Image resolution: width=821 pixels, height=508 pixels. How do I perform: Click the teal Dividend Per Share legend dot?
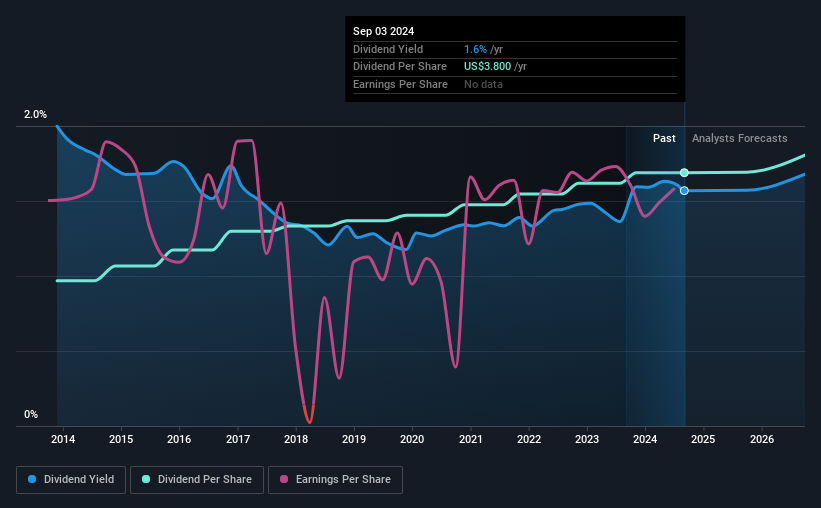[x=146, y=479]
